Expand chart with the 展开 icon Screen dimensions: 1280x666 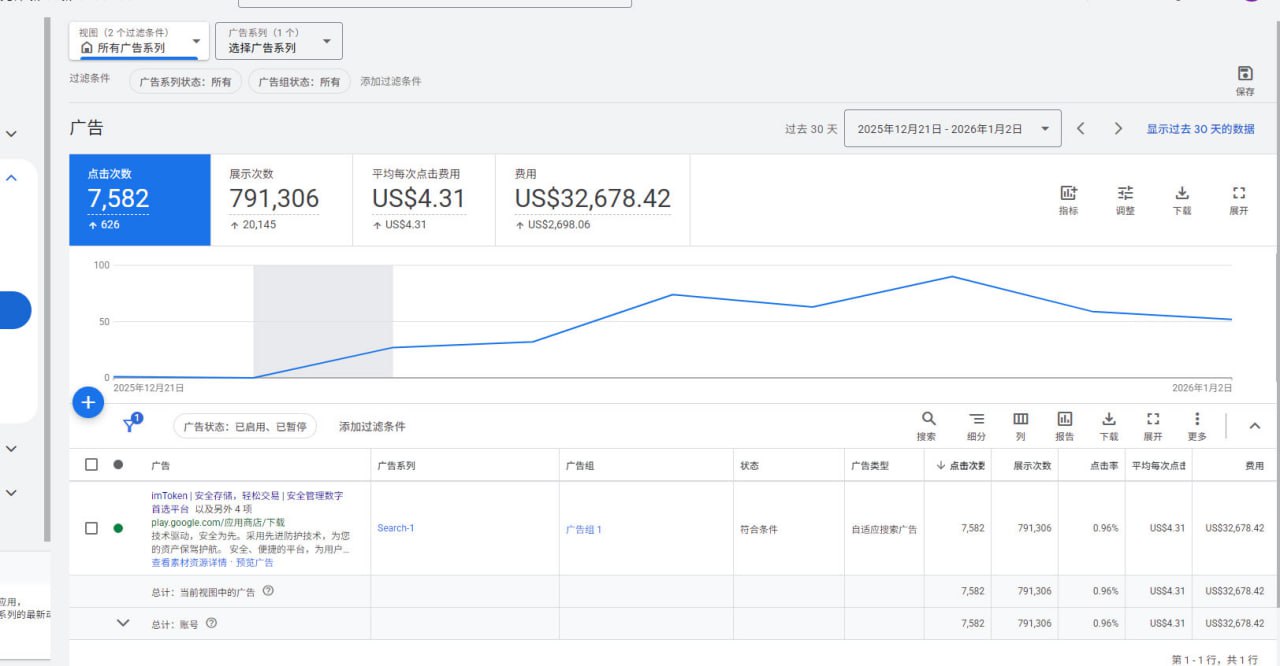(1239, 193)
